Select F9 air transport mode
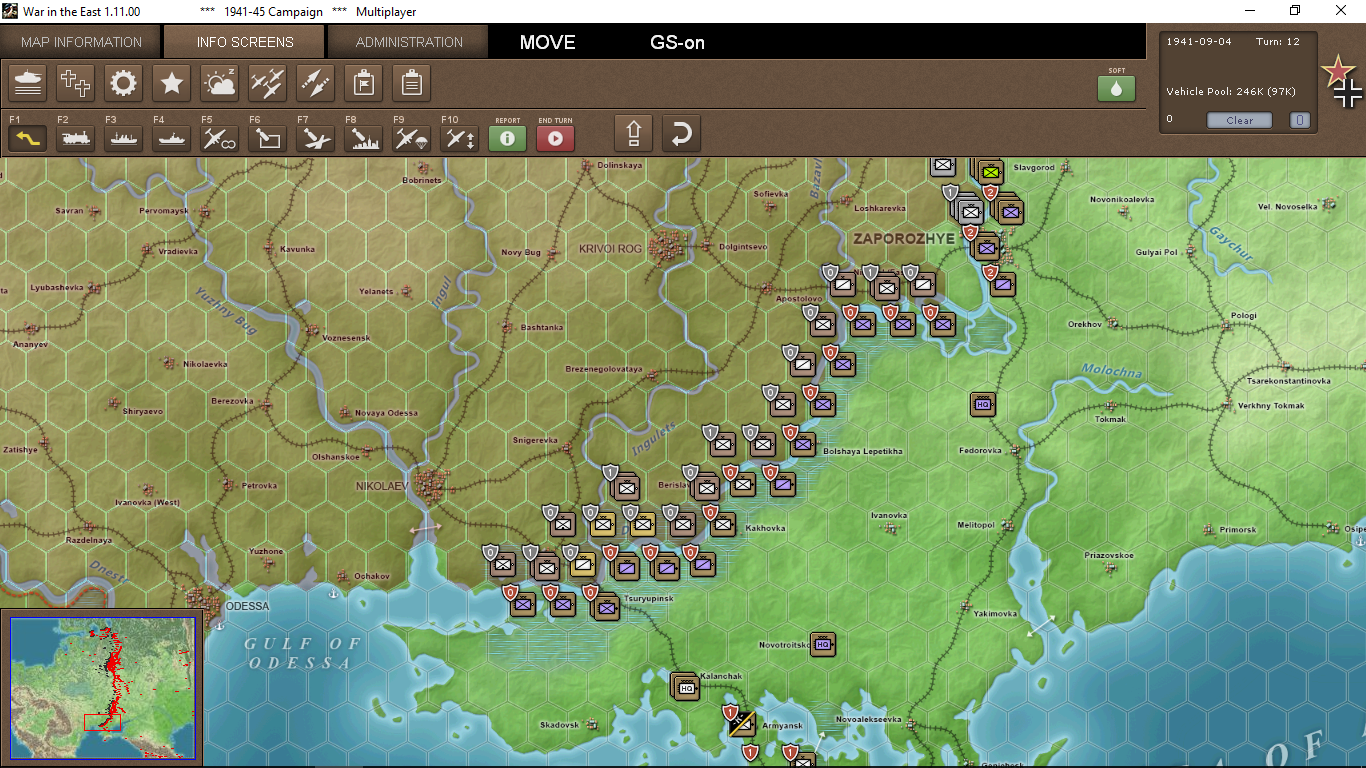 pyautogui.click(x=411, y=139)
